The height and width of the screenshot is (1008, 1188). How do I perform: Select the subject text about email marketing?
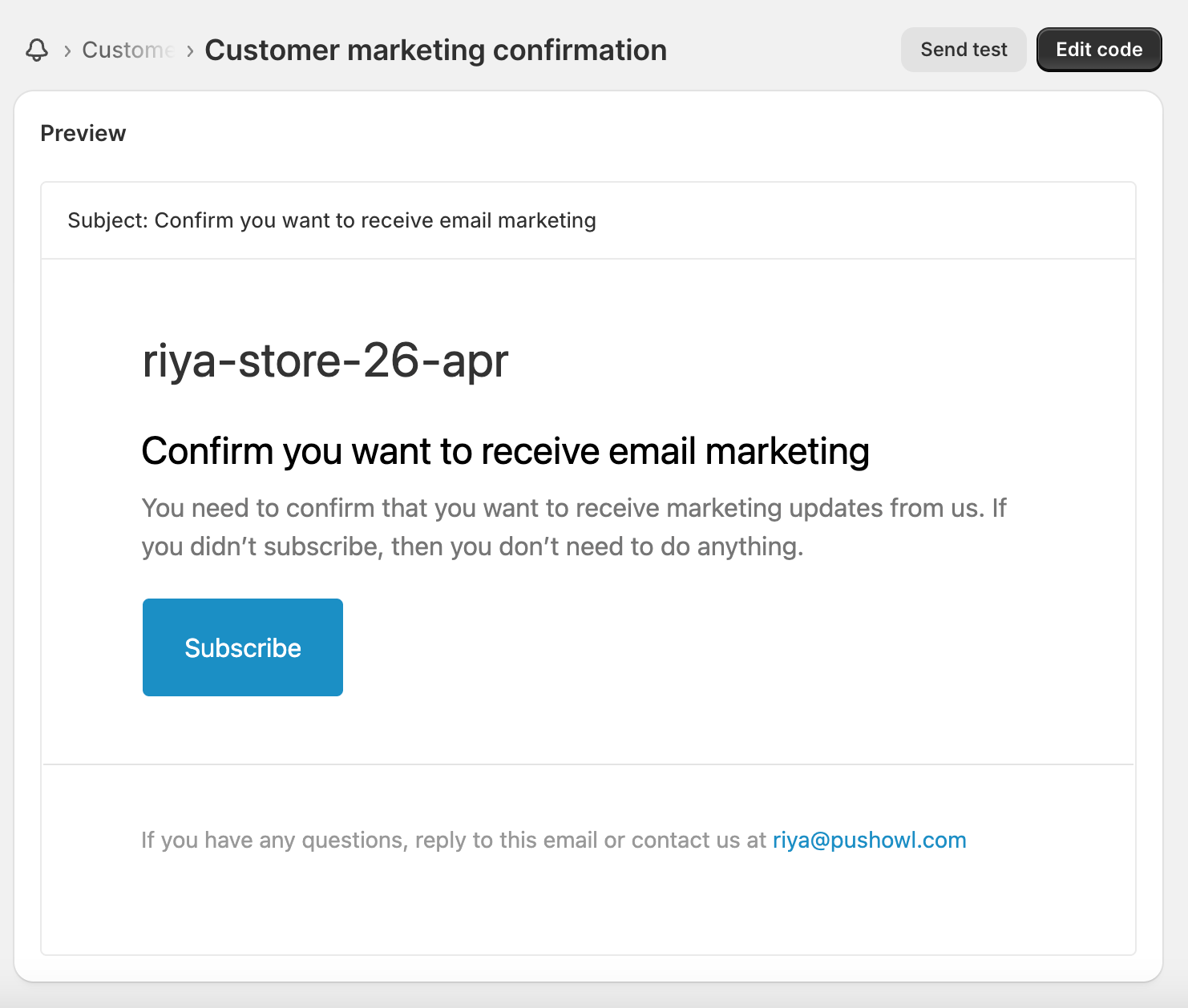point(375,220)
